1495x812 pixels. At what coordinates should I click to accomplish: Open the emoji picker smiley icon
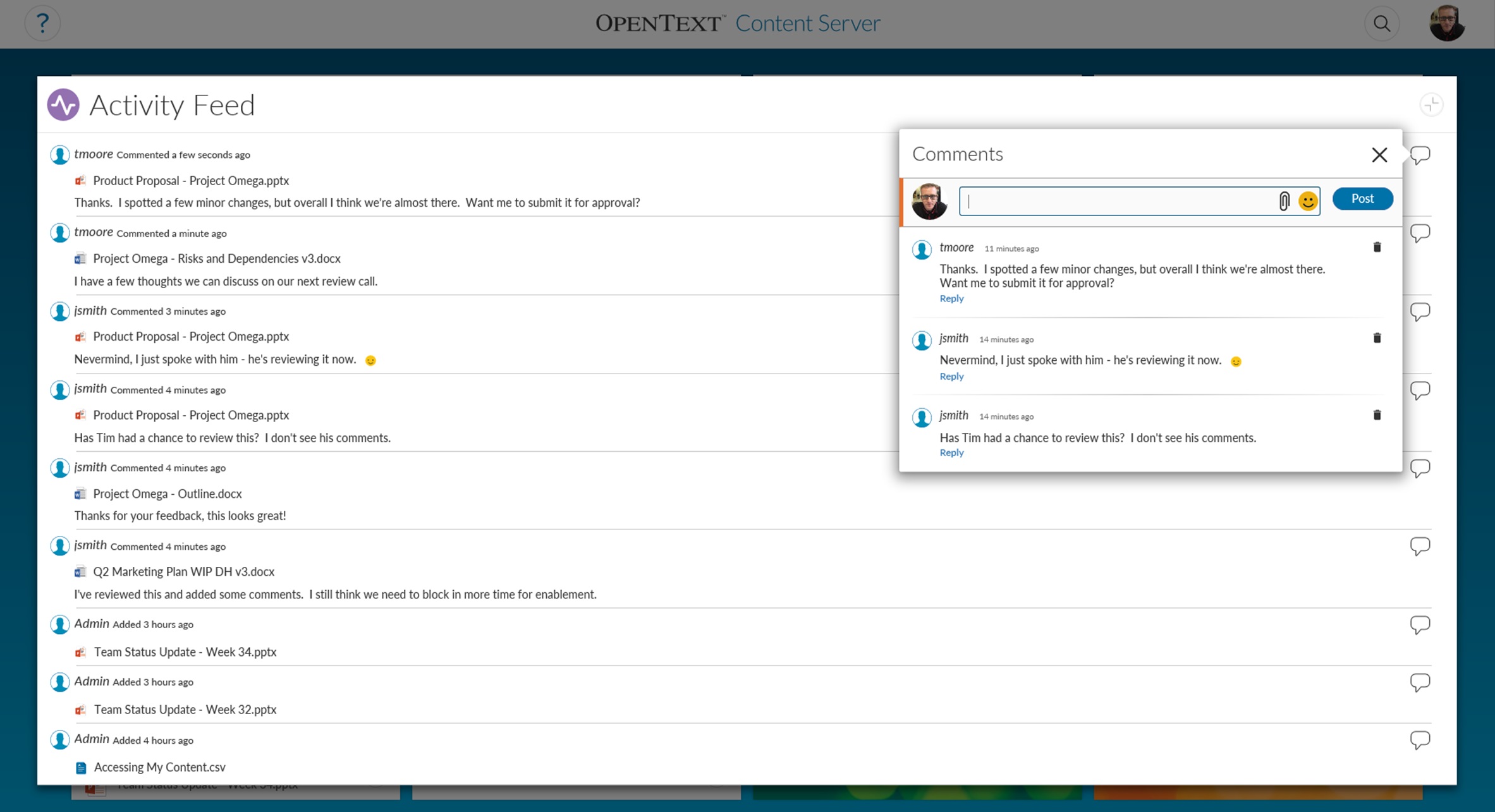(x=1307, y=201)
